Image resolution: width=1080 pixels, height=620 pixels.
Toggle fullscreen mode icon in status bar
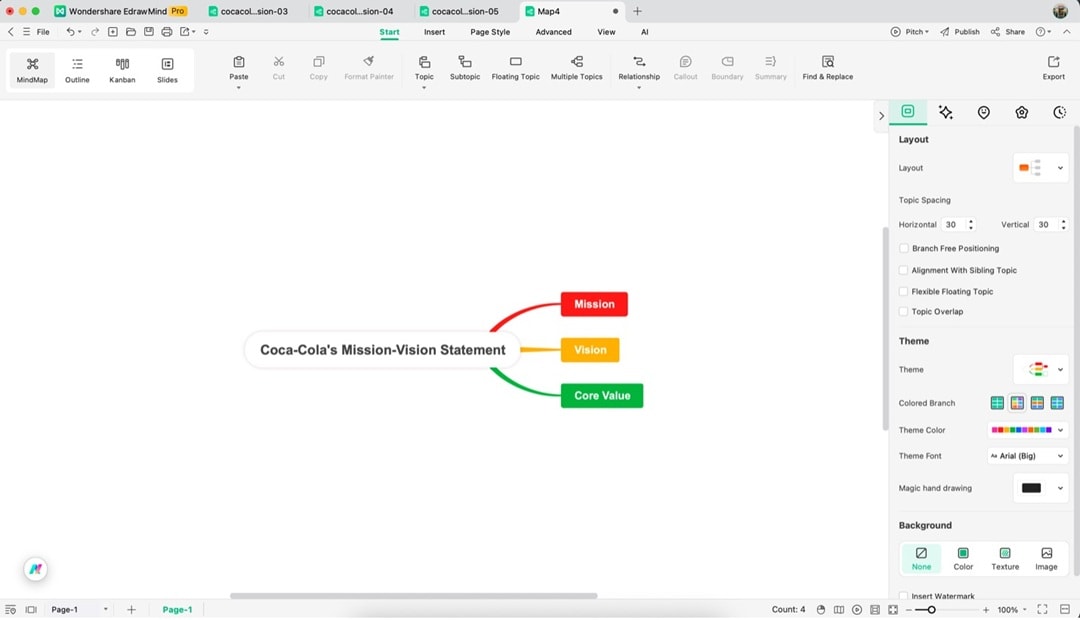click(x=1042, y=610)
